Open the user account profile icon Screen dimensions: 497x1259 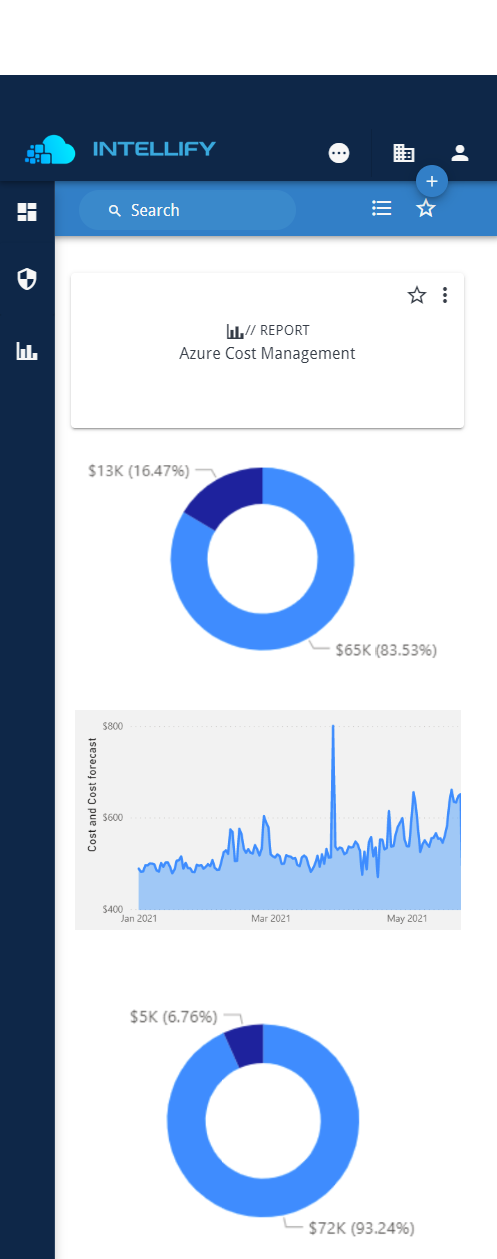[460, 153]
